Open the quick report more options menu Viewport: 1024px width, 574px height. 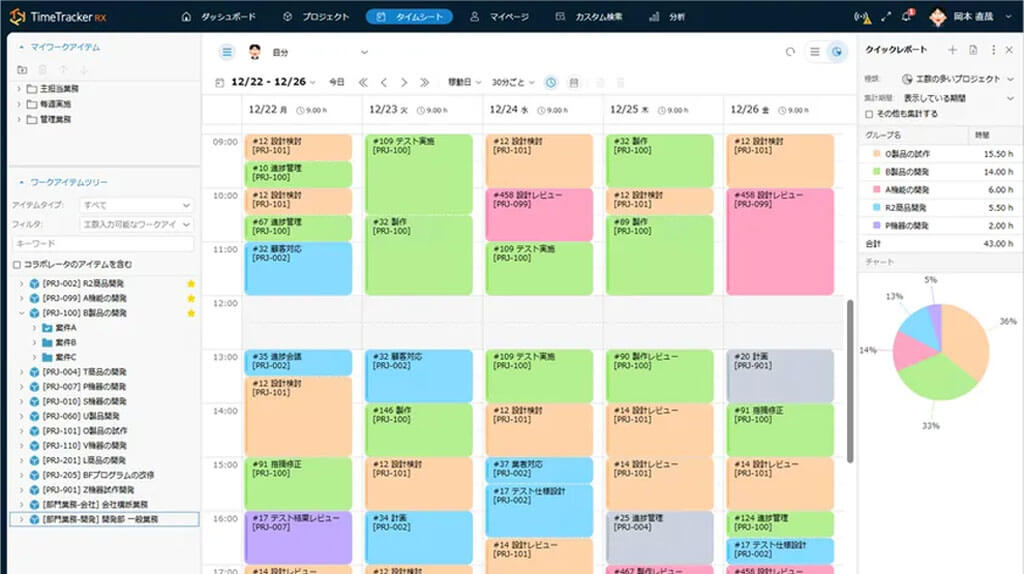click(993, 50)
